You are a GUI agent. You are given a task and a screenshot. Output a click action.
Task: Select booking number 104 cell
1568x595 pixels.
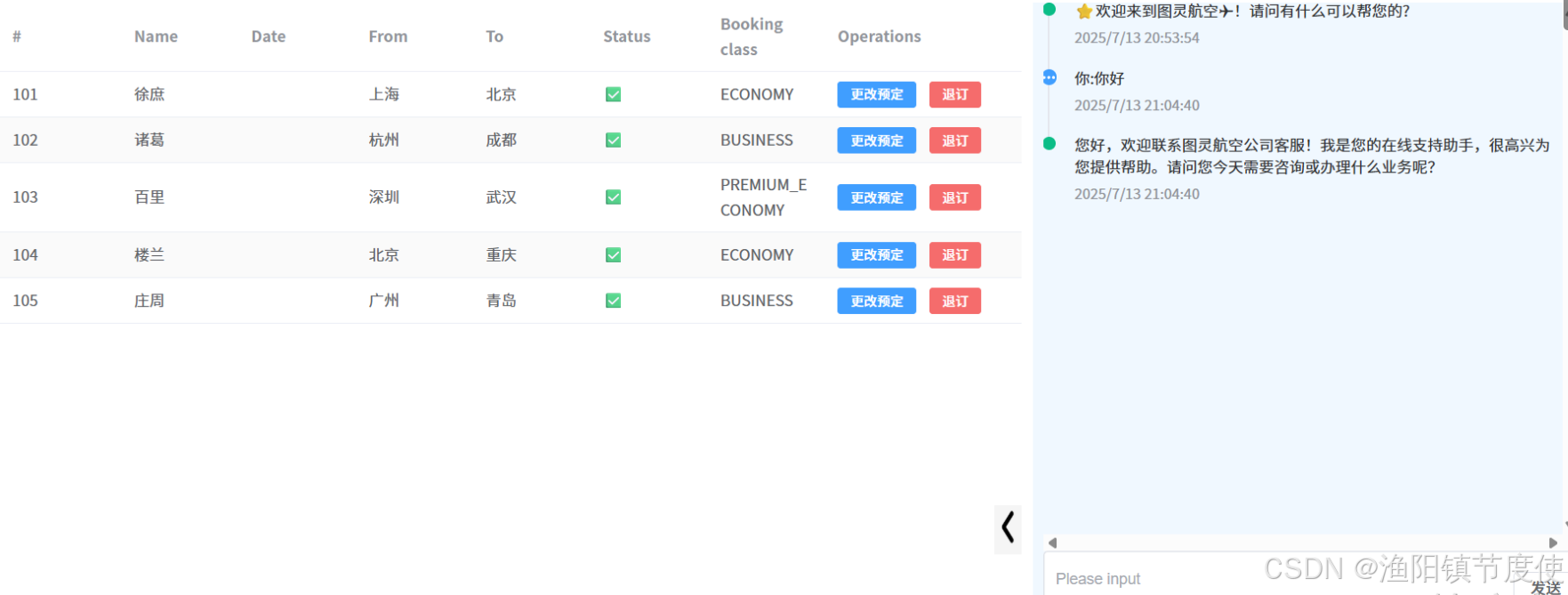tap(25, 255)
